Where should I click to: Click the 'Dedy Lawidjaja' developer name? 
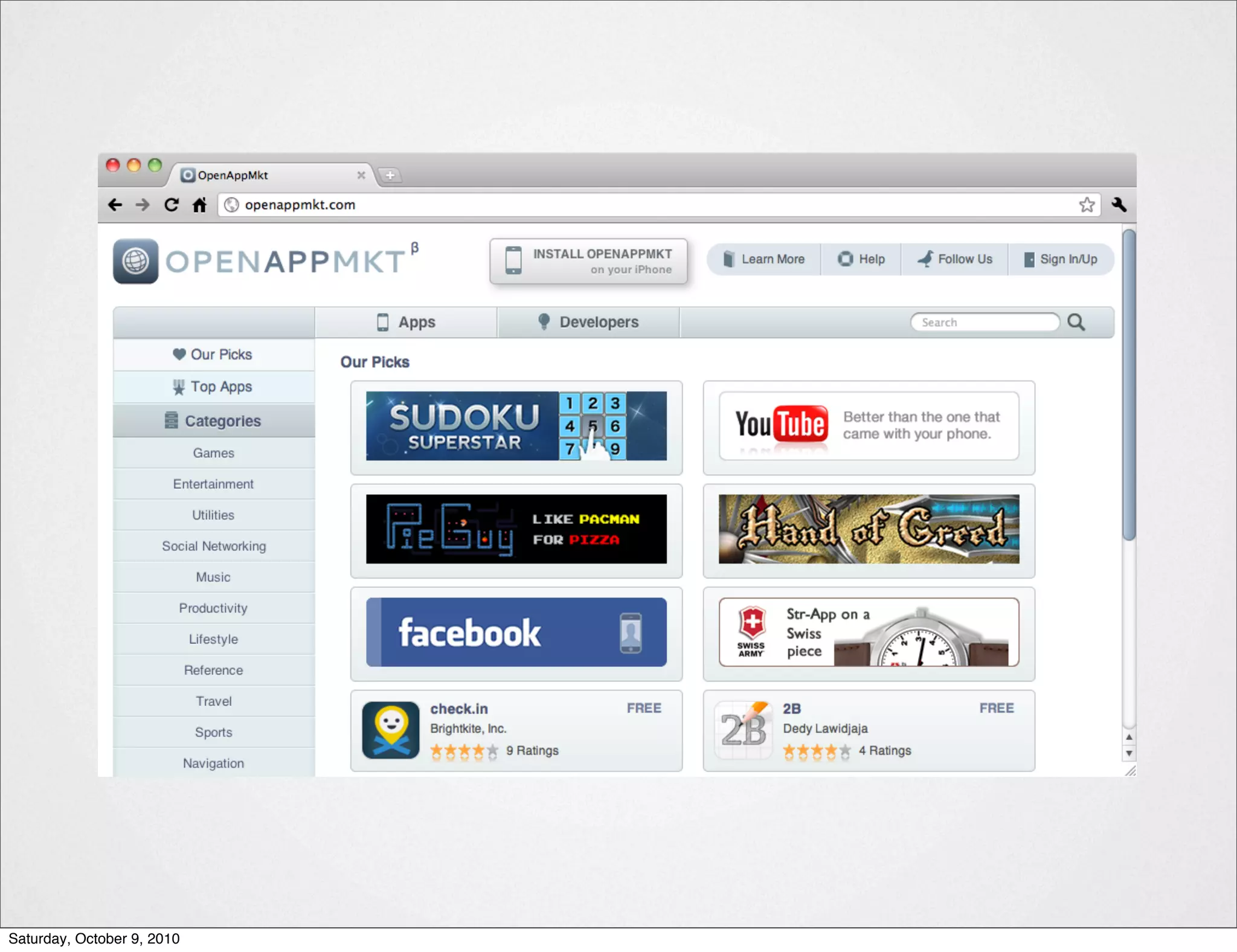[x=825, y=728]
